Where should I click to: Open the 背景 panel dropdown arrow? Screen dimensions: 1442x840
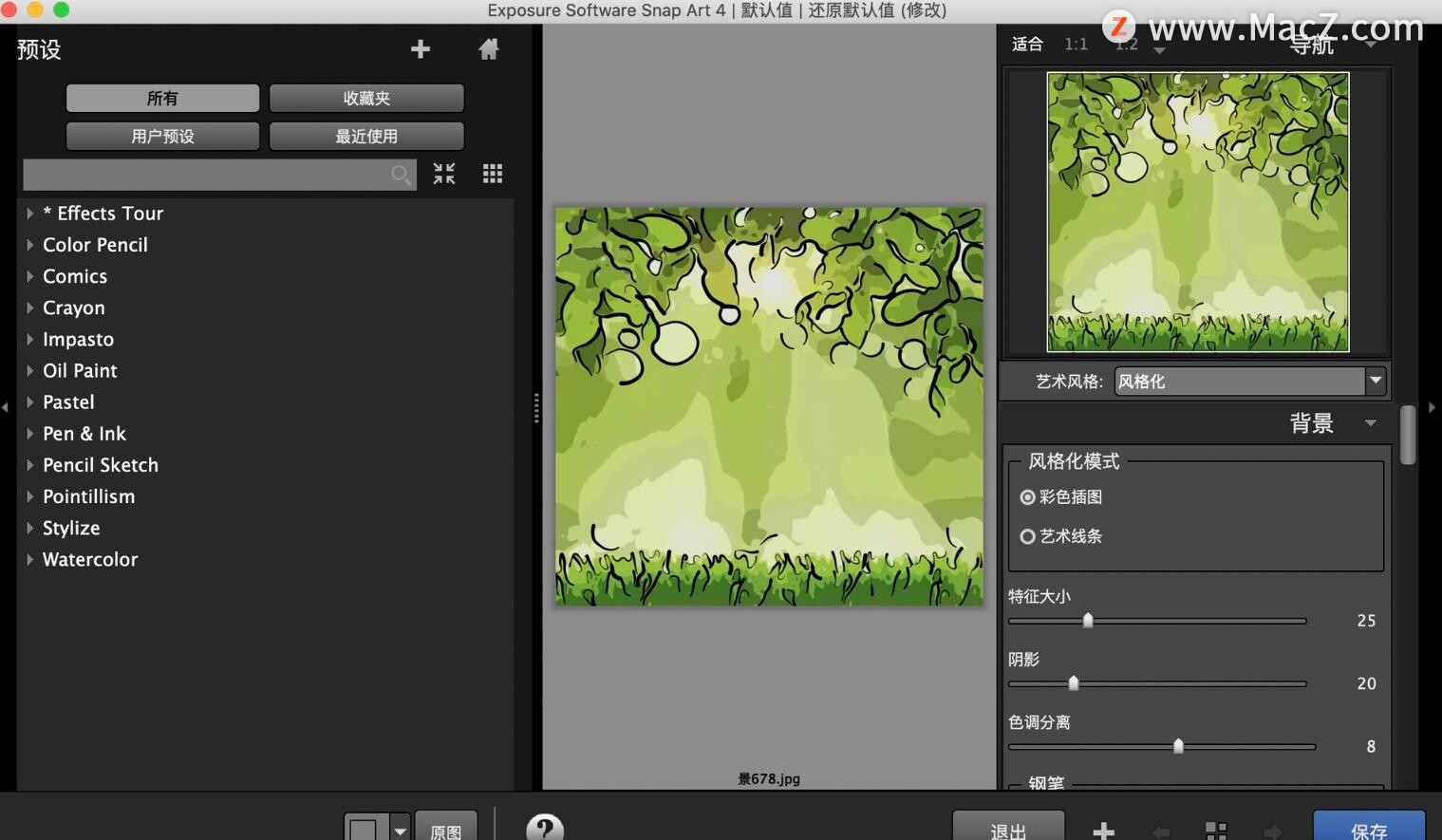pos(1371,423)
